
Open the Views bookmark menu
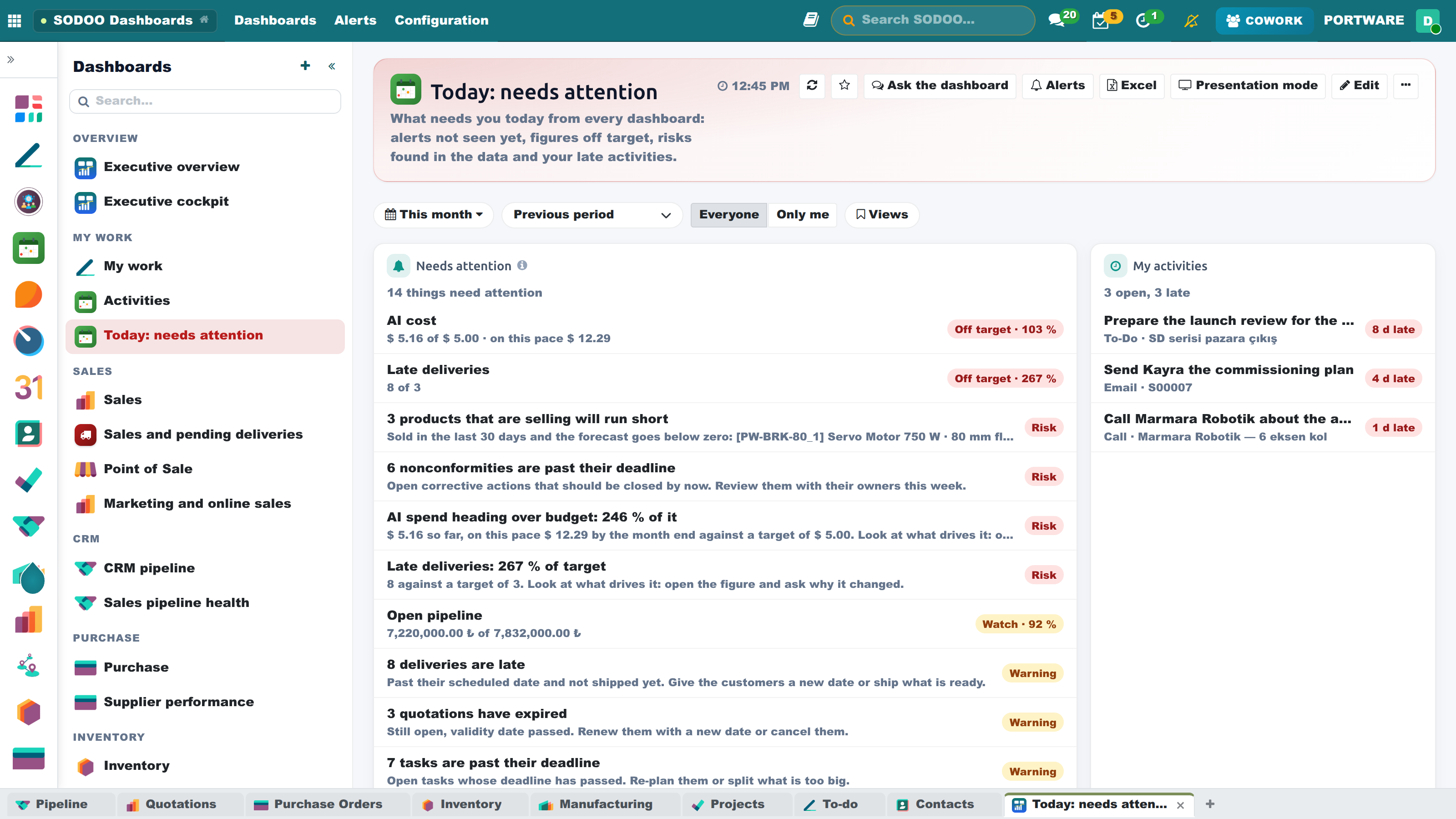882,215
